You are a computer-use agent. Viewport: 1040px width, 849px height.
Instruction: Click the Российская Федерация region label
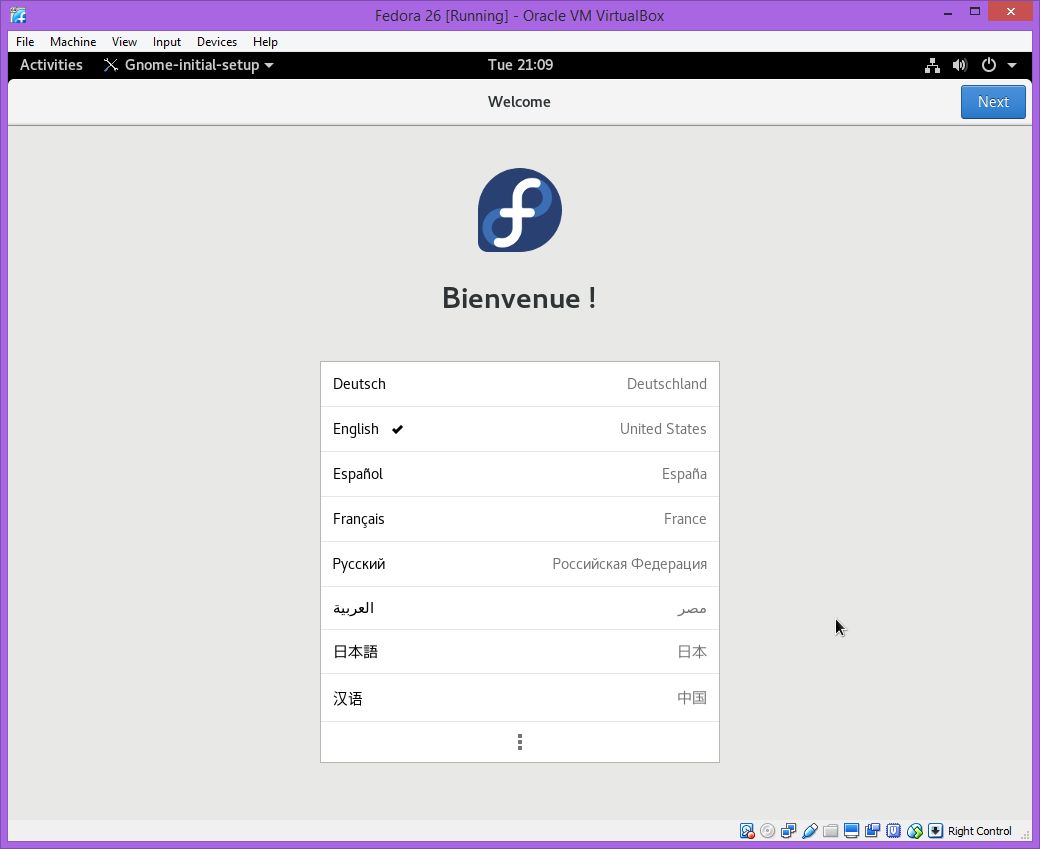point(629,564)
